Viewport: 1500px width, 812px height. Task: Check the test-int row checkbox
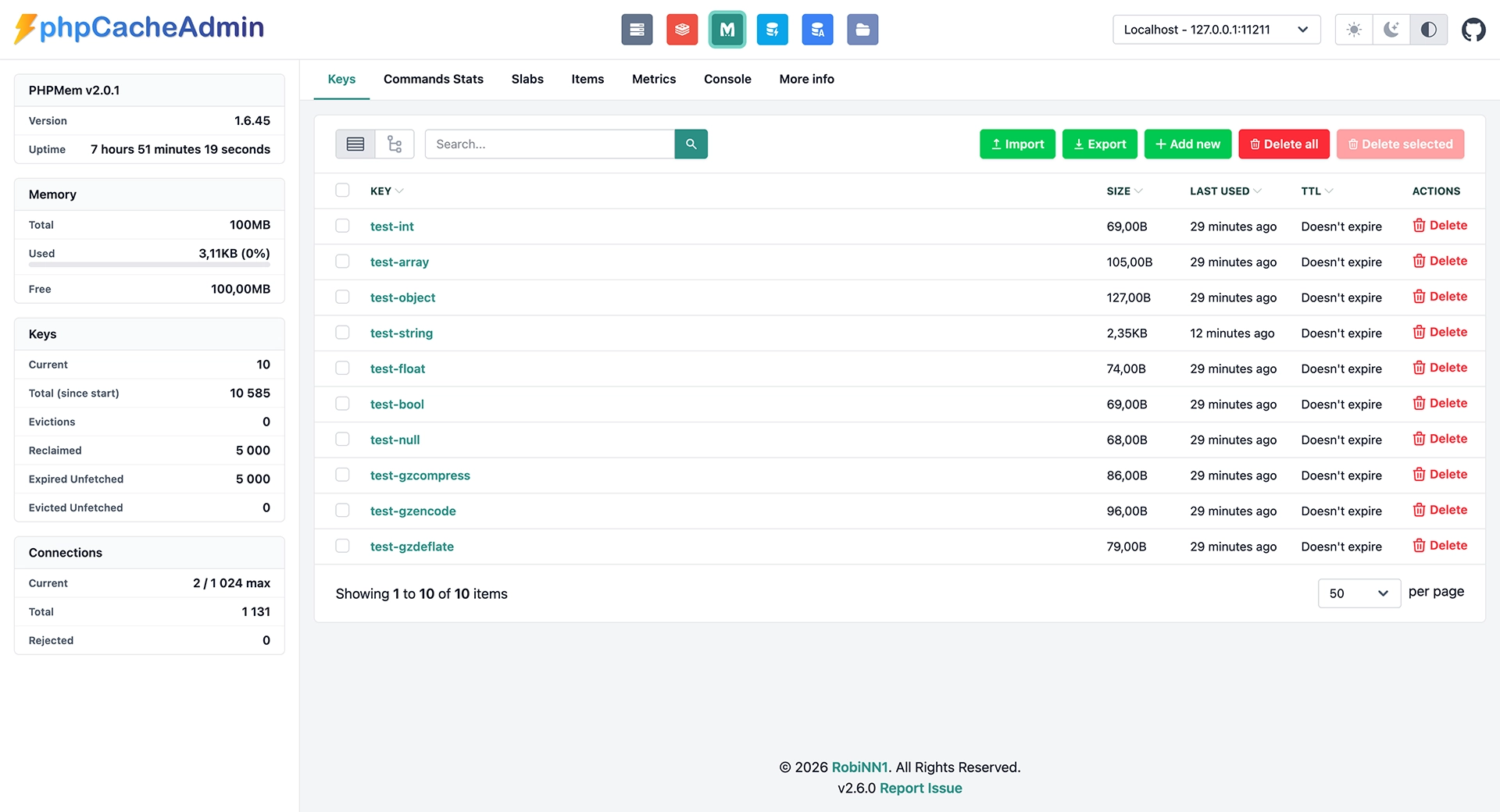point(342,226)
